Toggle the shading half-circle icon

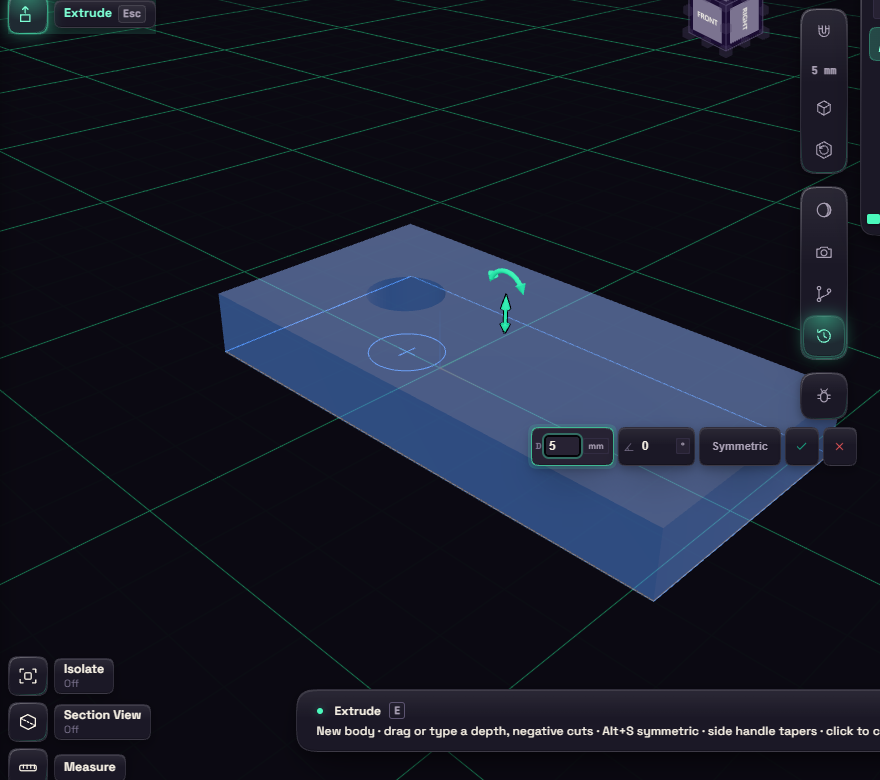pos(823,210)
